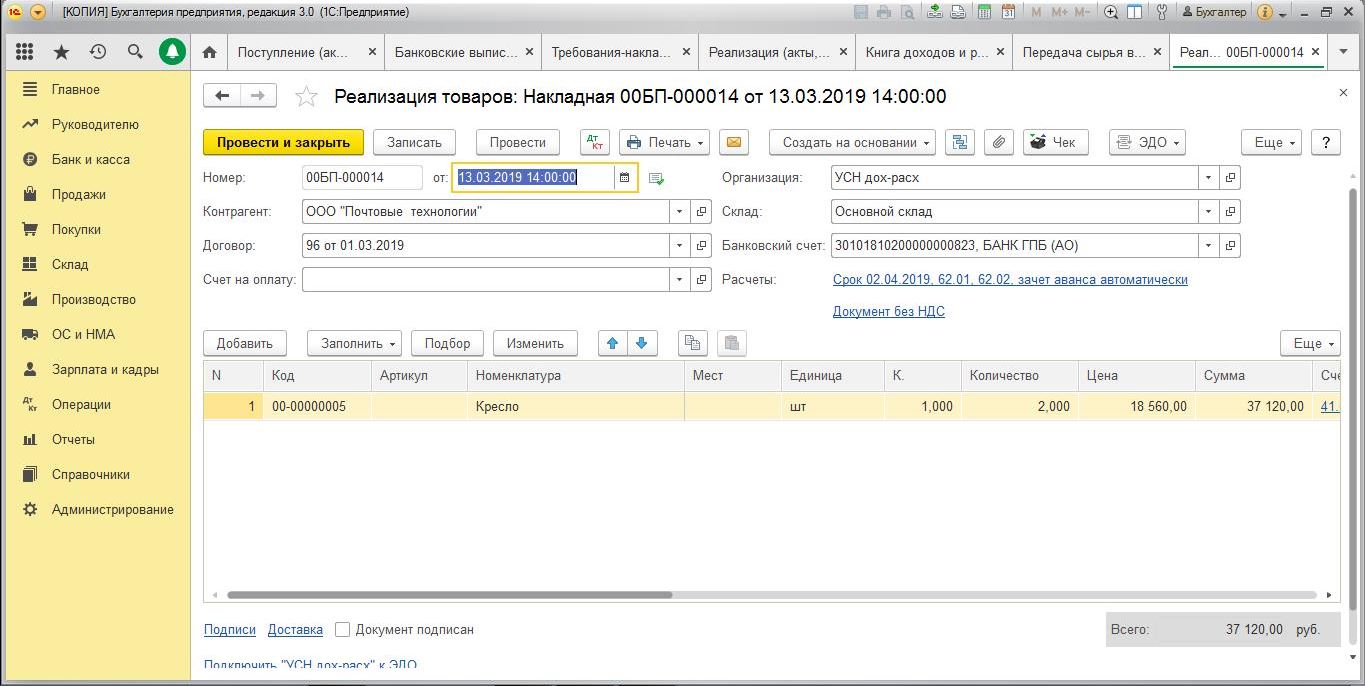Switch to the Книга доходов и расходов tab

point(926,52)
